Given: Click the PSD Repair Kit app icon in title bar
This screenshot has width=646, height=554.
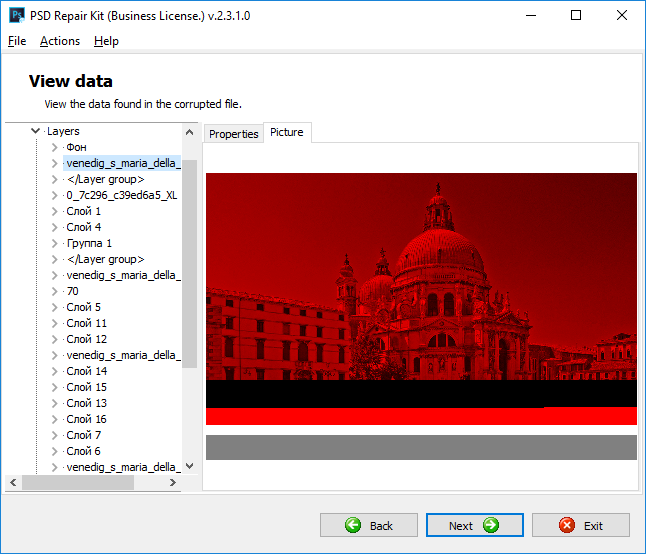Looking at the screenshot, I should pyautogui.click(x=16, y=16).
